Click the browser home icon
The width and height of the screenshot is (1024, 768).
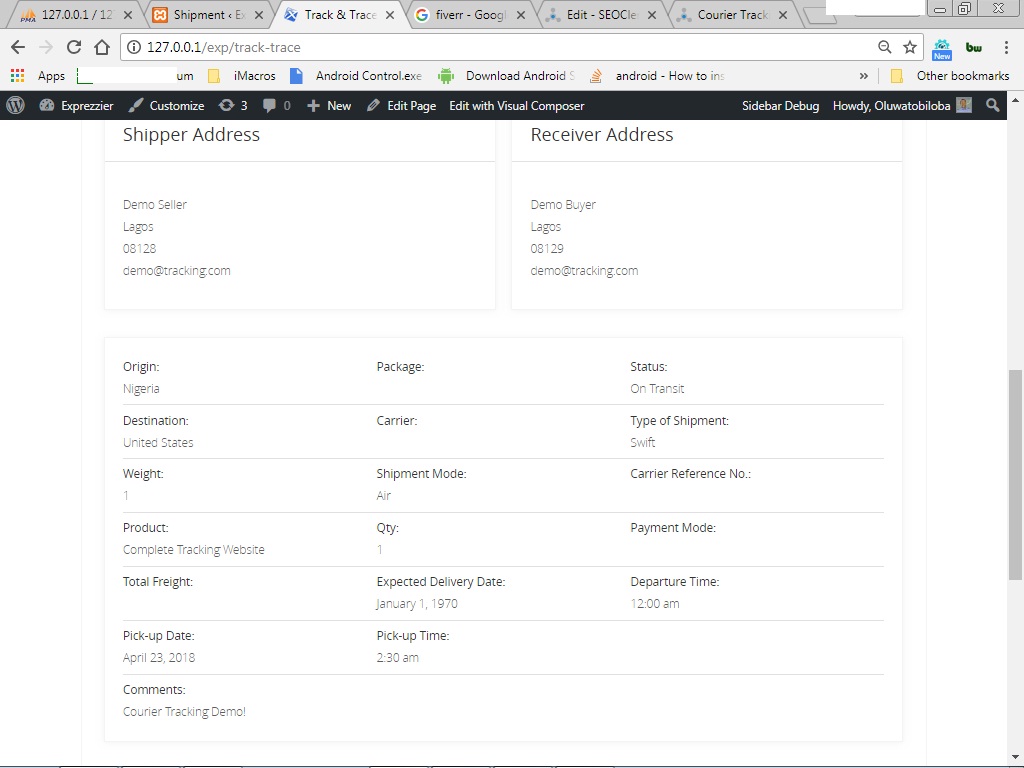point(102,46)
